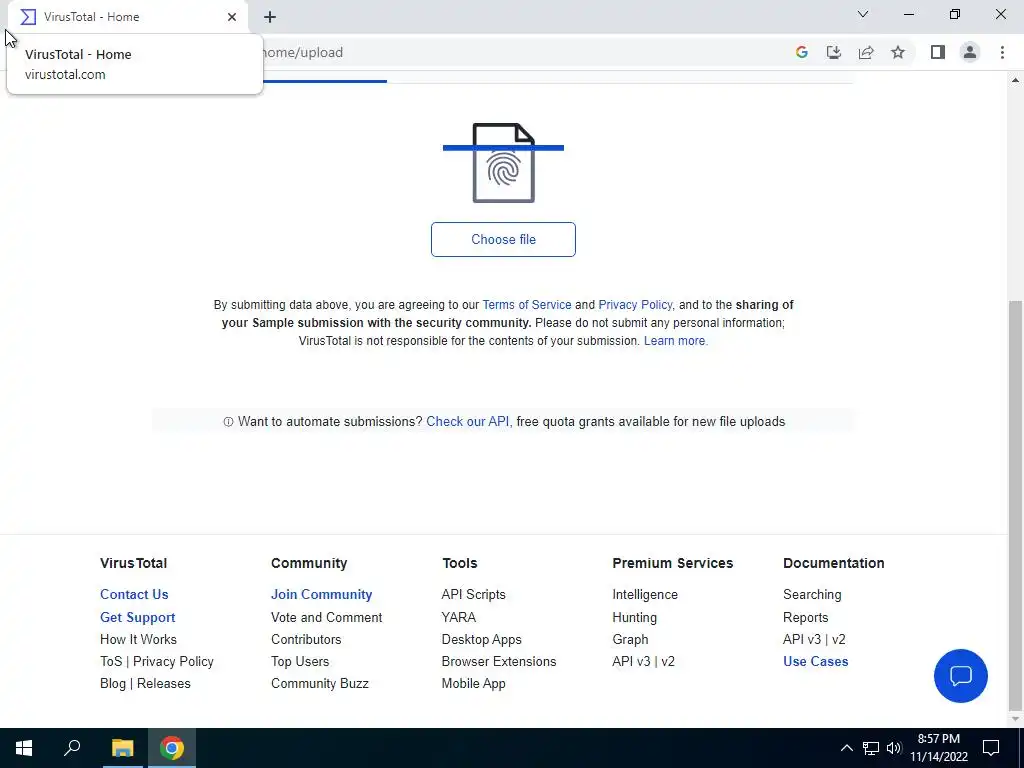This screenshot has height=768, width=1024.
Task: Open the chat support bubble
Action: [961, 675]
